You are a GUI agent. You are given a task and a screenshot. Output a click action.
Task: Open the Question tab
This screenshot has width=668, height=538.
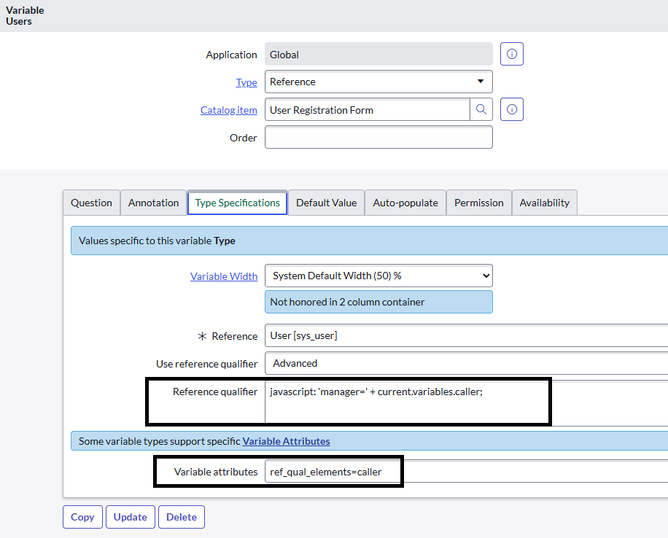click(91, 203)
